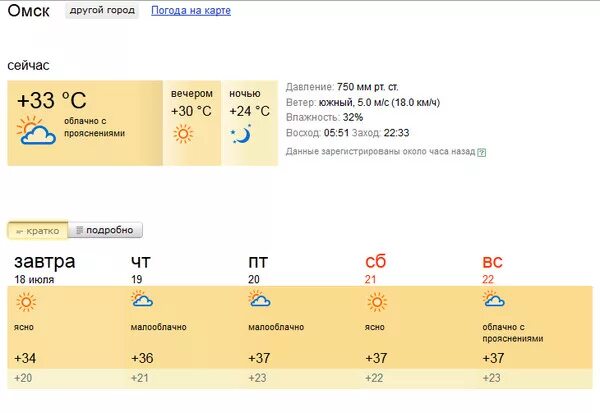Click the Омск city title
Image resolution: width=600 pixels, height=413 pixels.
click(29, 10)
